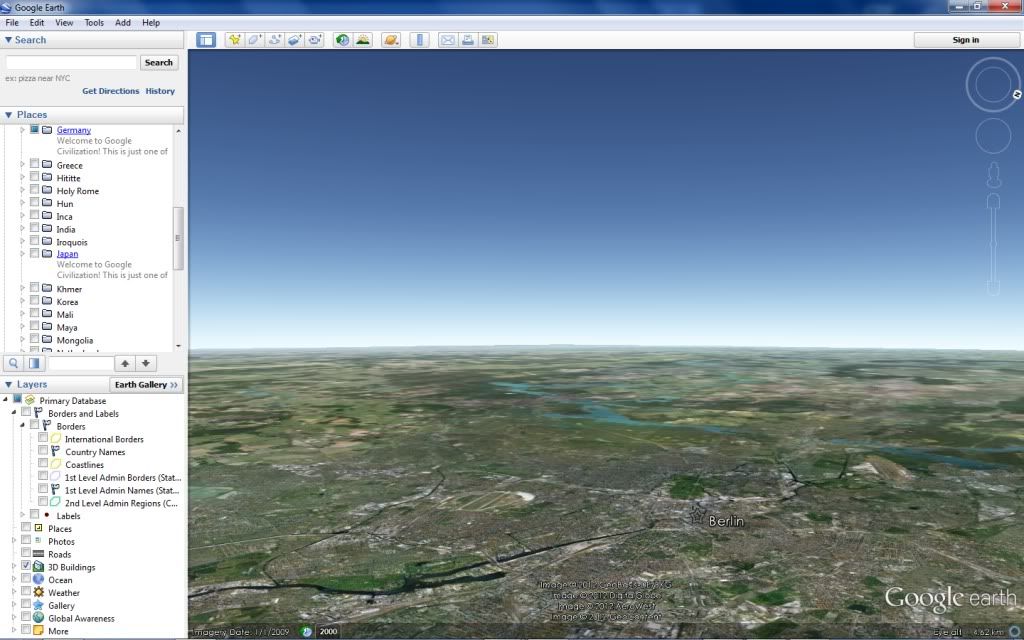Collapse the Search panel

click(8, 40)
